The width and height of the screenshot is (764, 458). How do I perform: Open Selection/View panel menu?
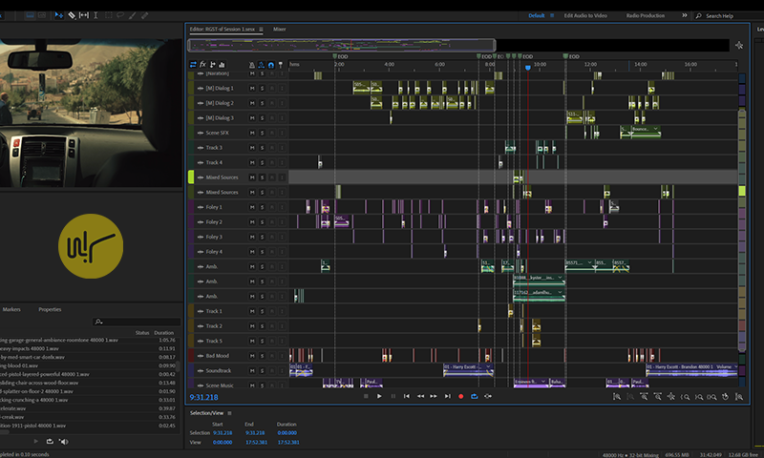[x=229, y=413]
